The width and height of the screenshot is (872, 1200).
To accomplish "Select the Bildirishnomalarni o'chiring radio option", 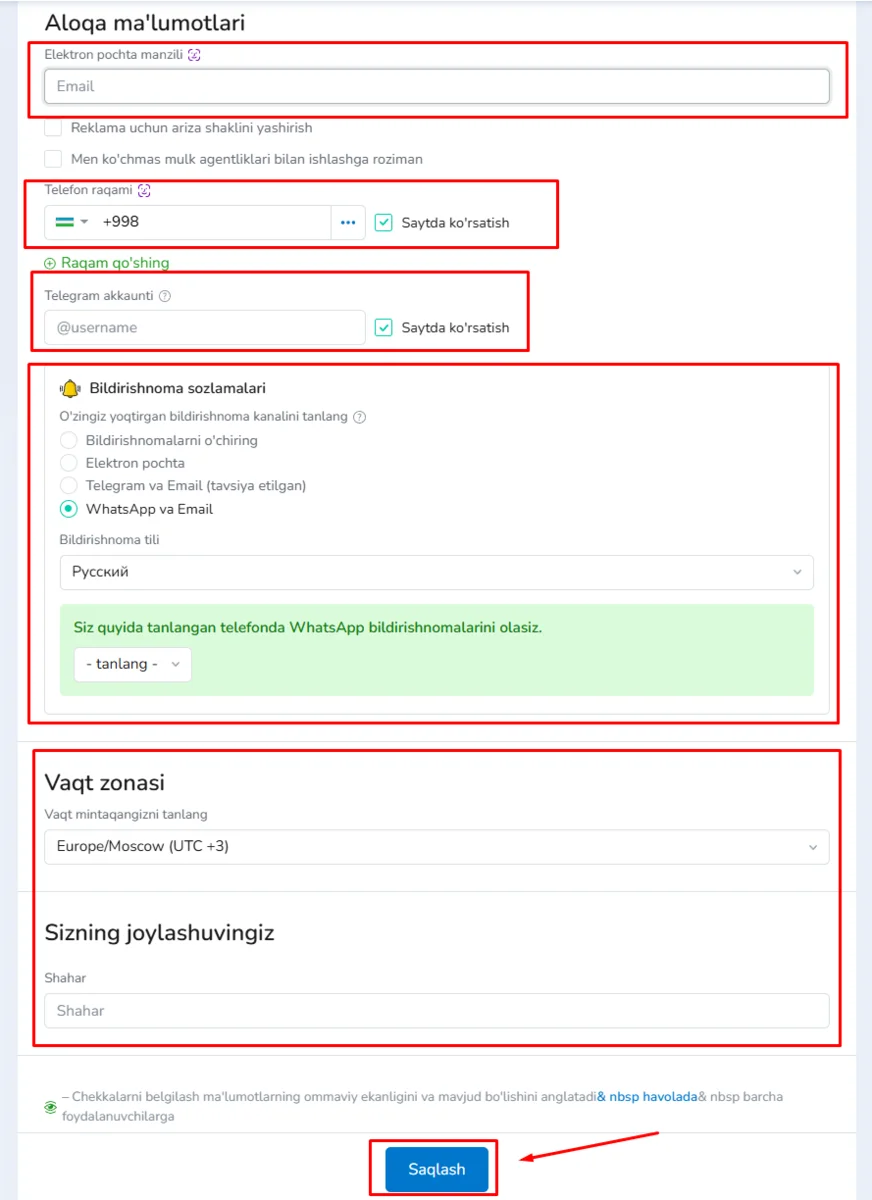I will coord(68,440).
